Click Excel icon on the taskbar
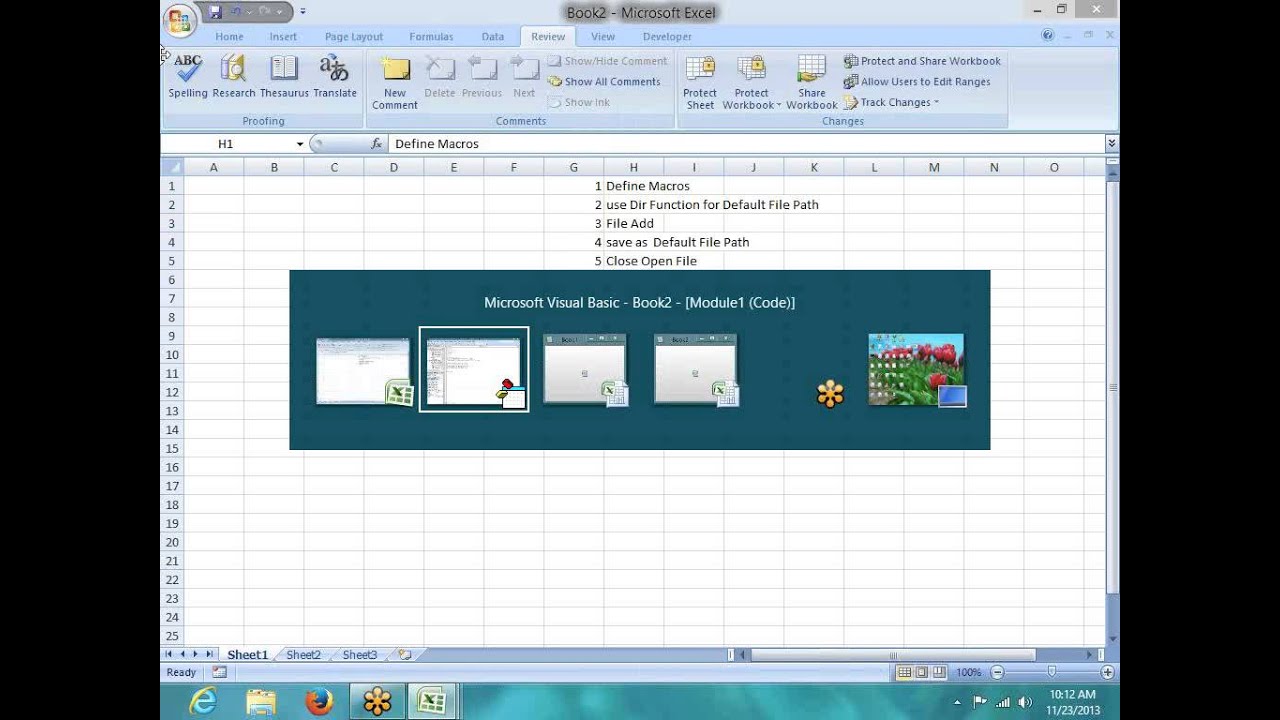The height and width of the screenshot is (720, 1280). click(432, 702)
